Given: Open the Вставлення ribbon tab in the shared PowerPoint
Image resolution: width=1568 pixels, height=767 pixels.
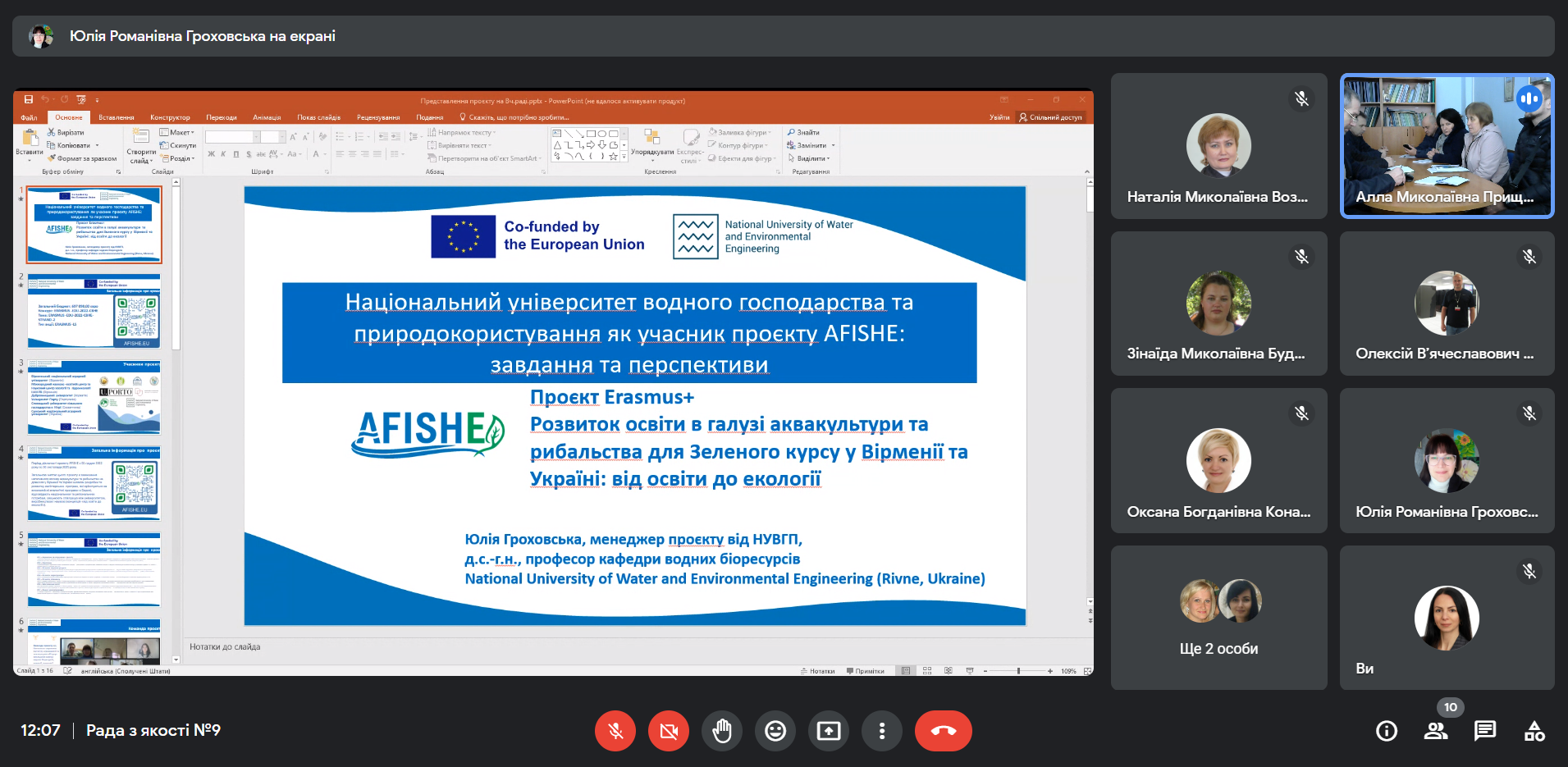Looking at the screenshot, I should tap(116, 117).
